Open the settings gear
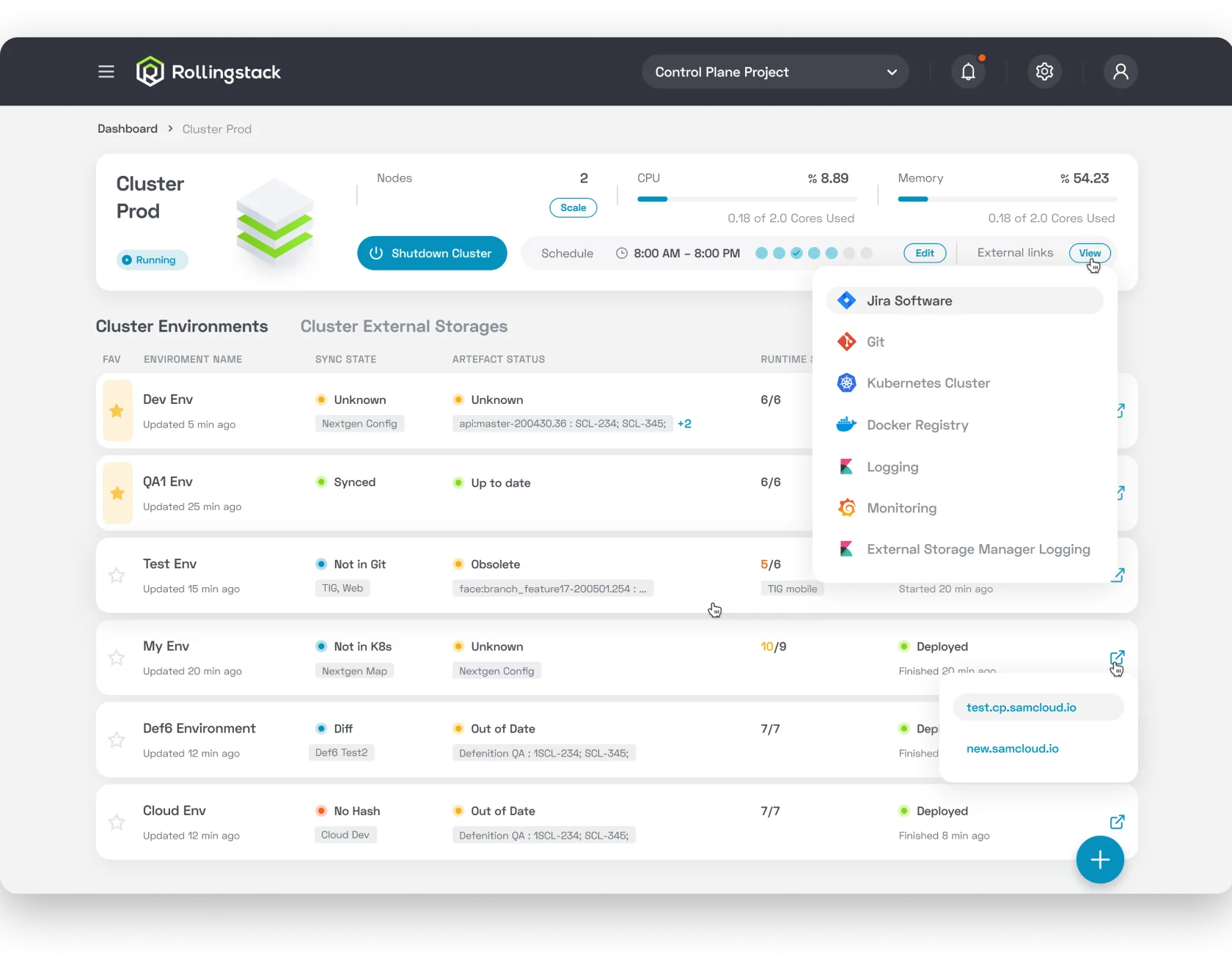Screen dimensions: 1232x964 [x=1044, y=72]
